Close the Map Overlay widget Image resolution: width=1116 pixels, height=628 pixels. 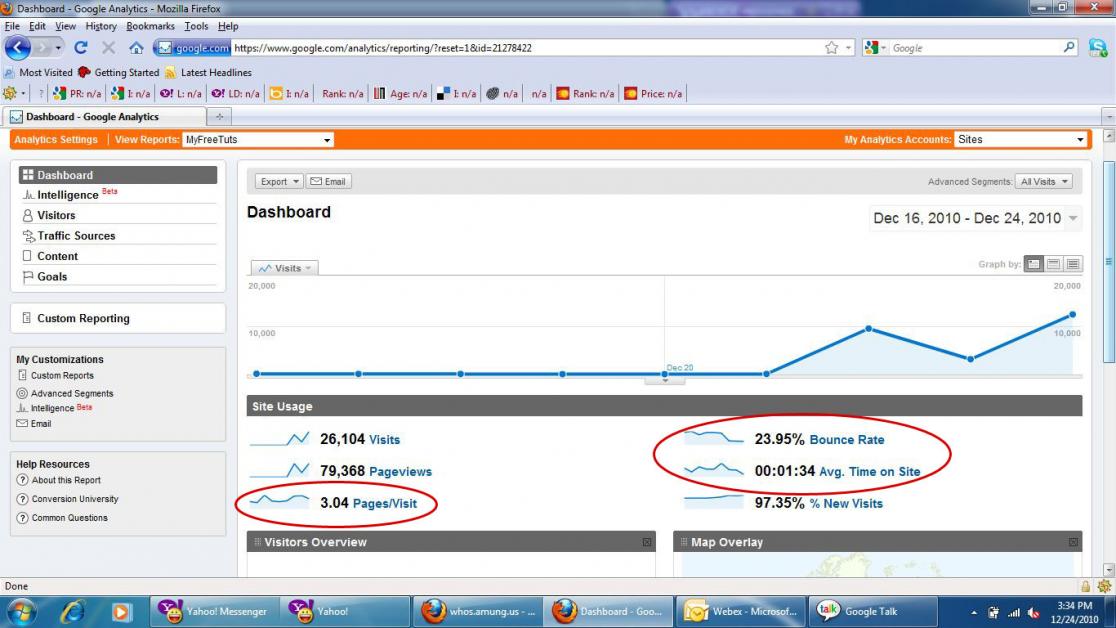click(x=1073, y=543)
